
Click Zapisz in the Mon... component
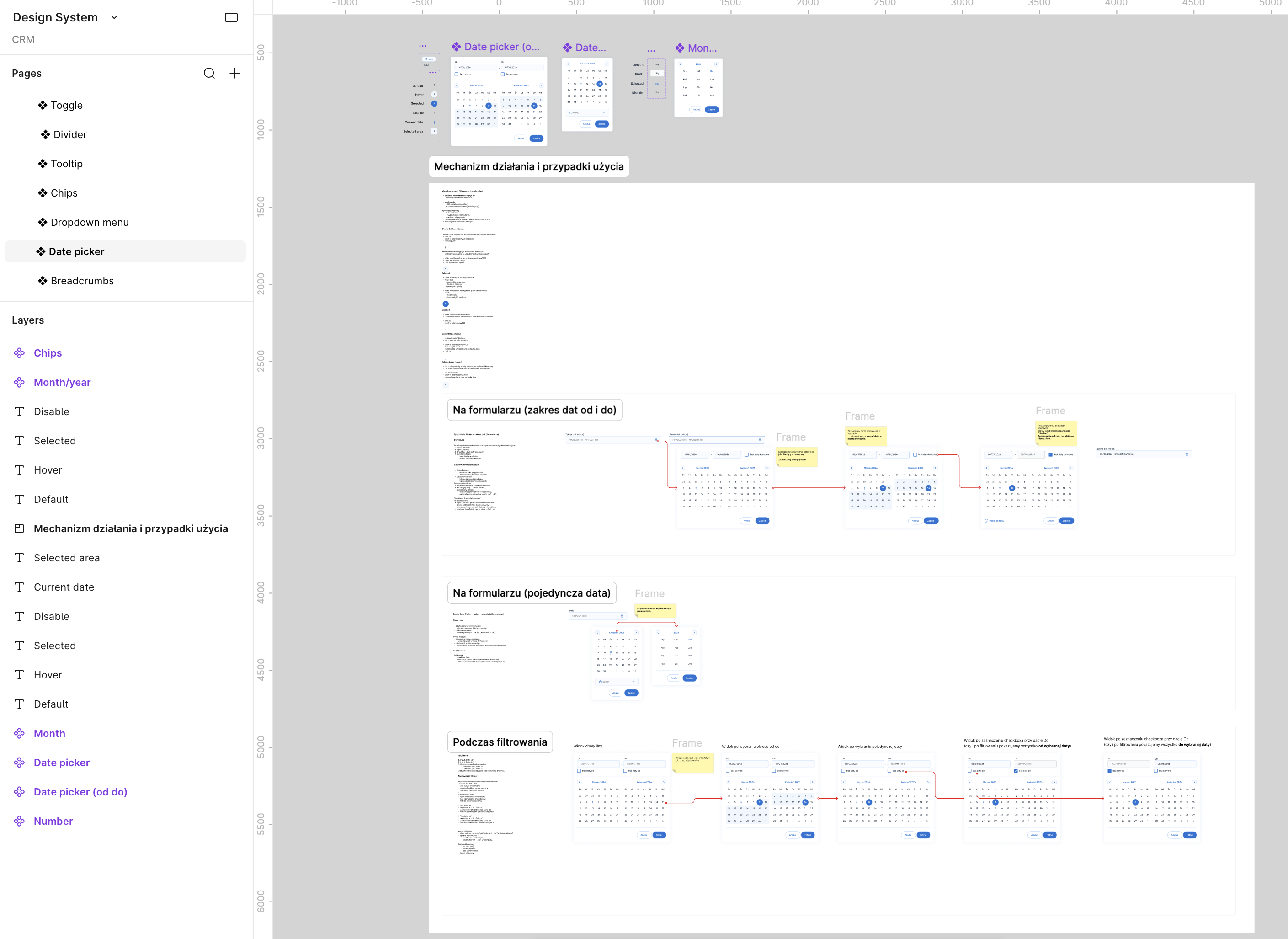click(x=711, y=109)
